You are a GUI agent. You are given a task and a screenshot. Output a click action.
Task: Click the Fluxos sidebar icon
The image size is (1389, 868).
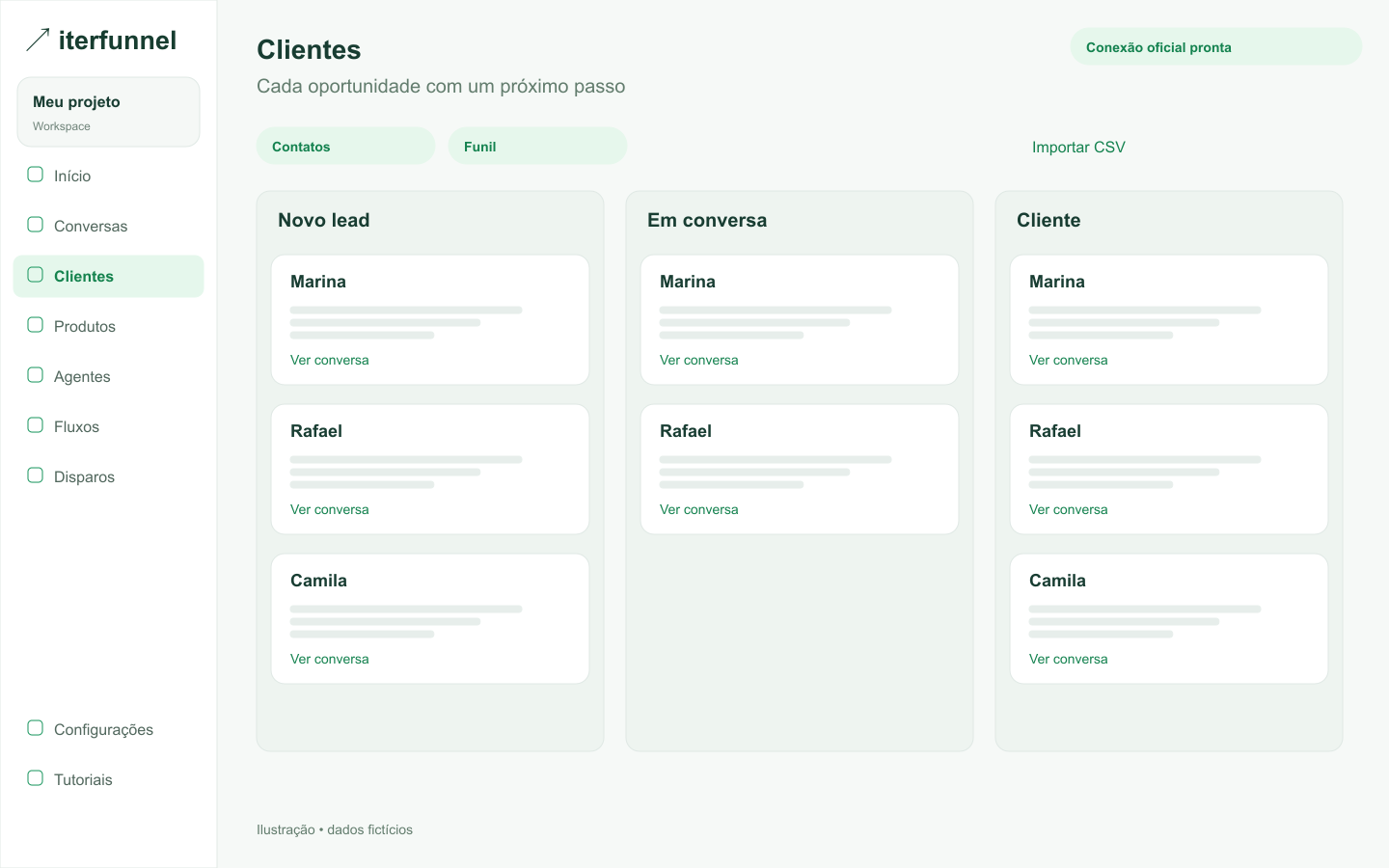click(x=36, y=425)
